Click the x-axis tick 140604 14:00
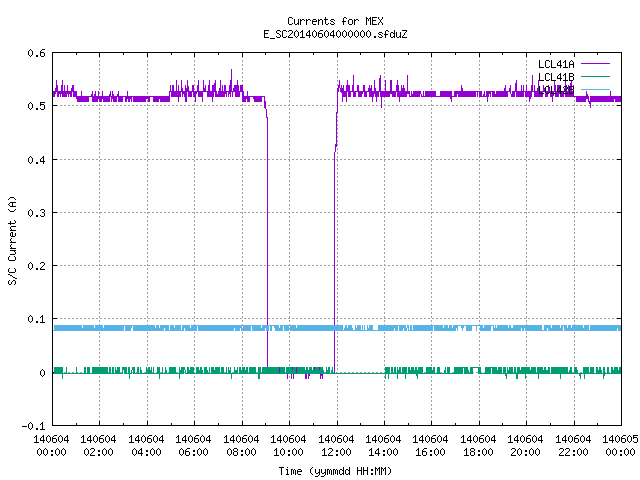Screen dimensions: 640x480 pos(383,446)
